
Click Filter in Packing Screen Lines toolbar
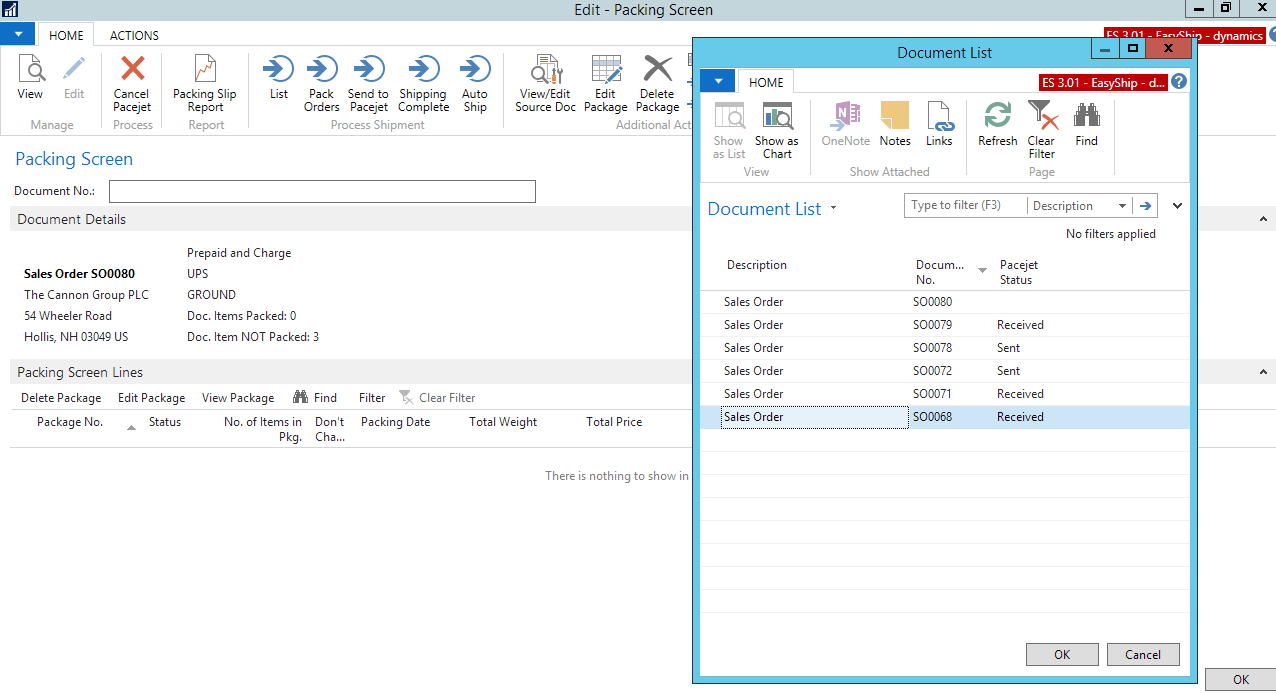pos(372,397)
